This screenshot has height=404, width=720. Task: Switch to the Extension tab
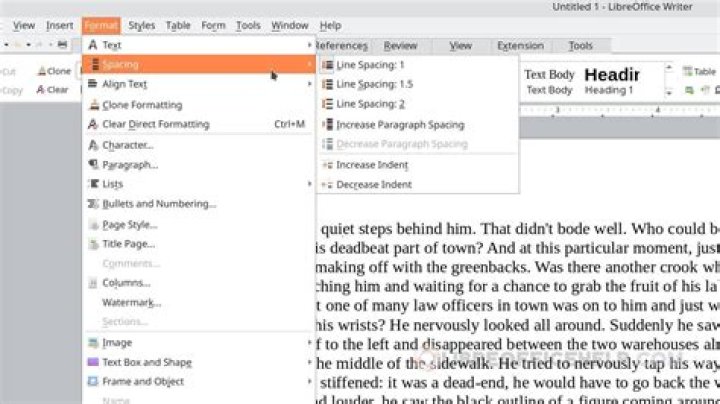[x=520, y=45]
